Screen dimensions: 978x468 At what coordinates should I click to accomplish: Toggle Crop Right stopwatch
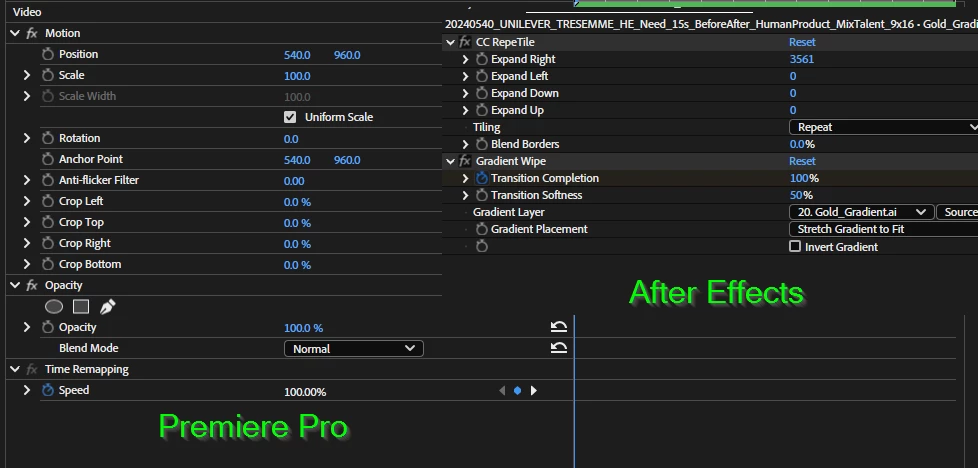(48, 243)
